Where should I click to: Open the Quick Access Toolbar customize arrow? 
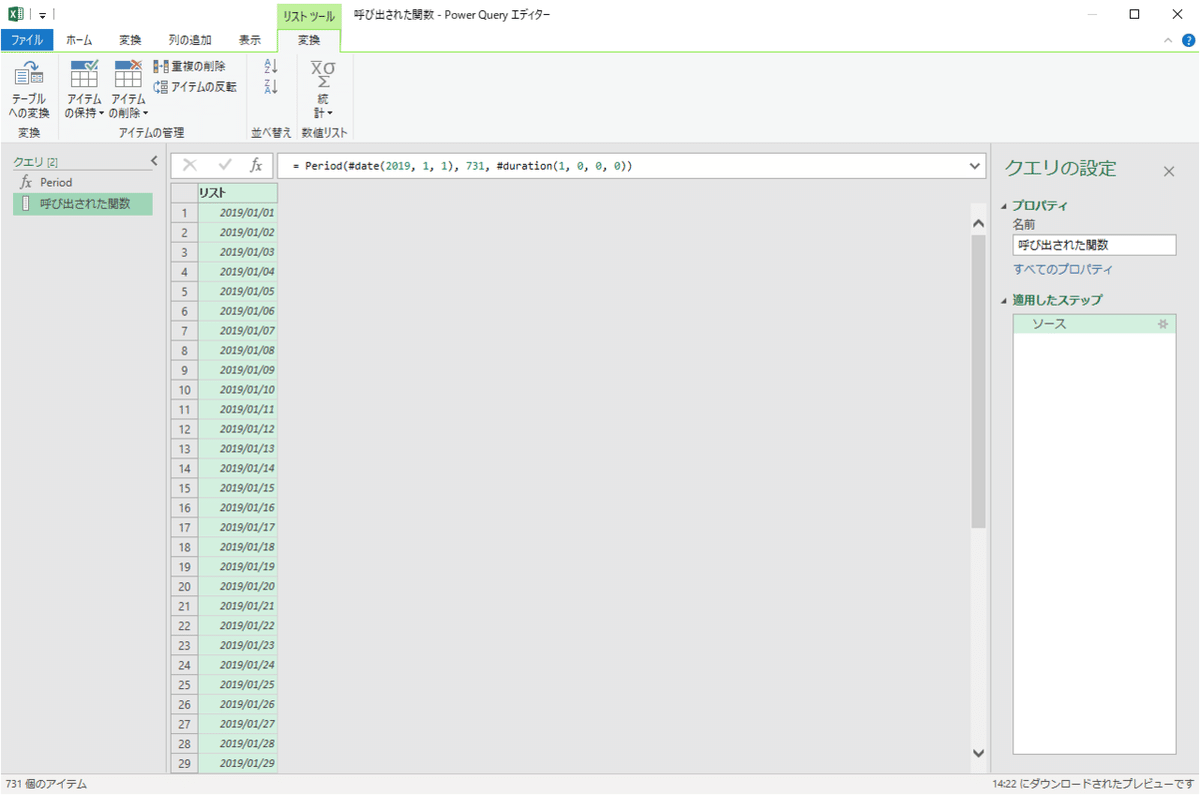(x=43, y=15)
